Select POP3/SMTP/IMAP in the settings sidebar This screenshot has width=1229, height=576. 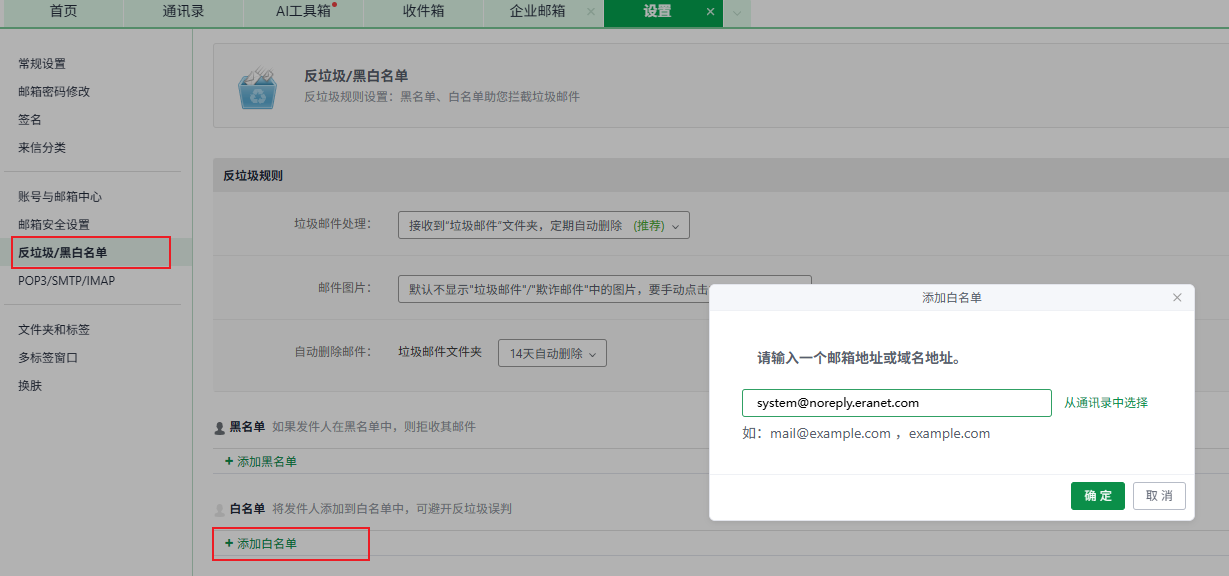click(66, 281)
